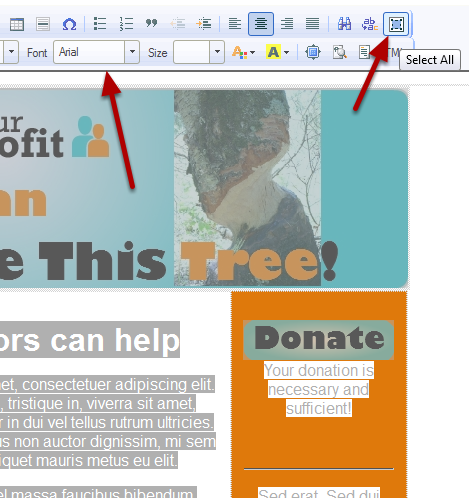
Task: Toggle justified text alignment
Action: [x=313, y=24]
